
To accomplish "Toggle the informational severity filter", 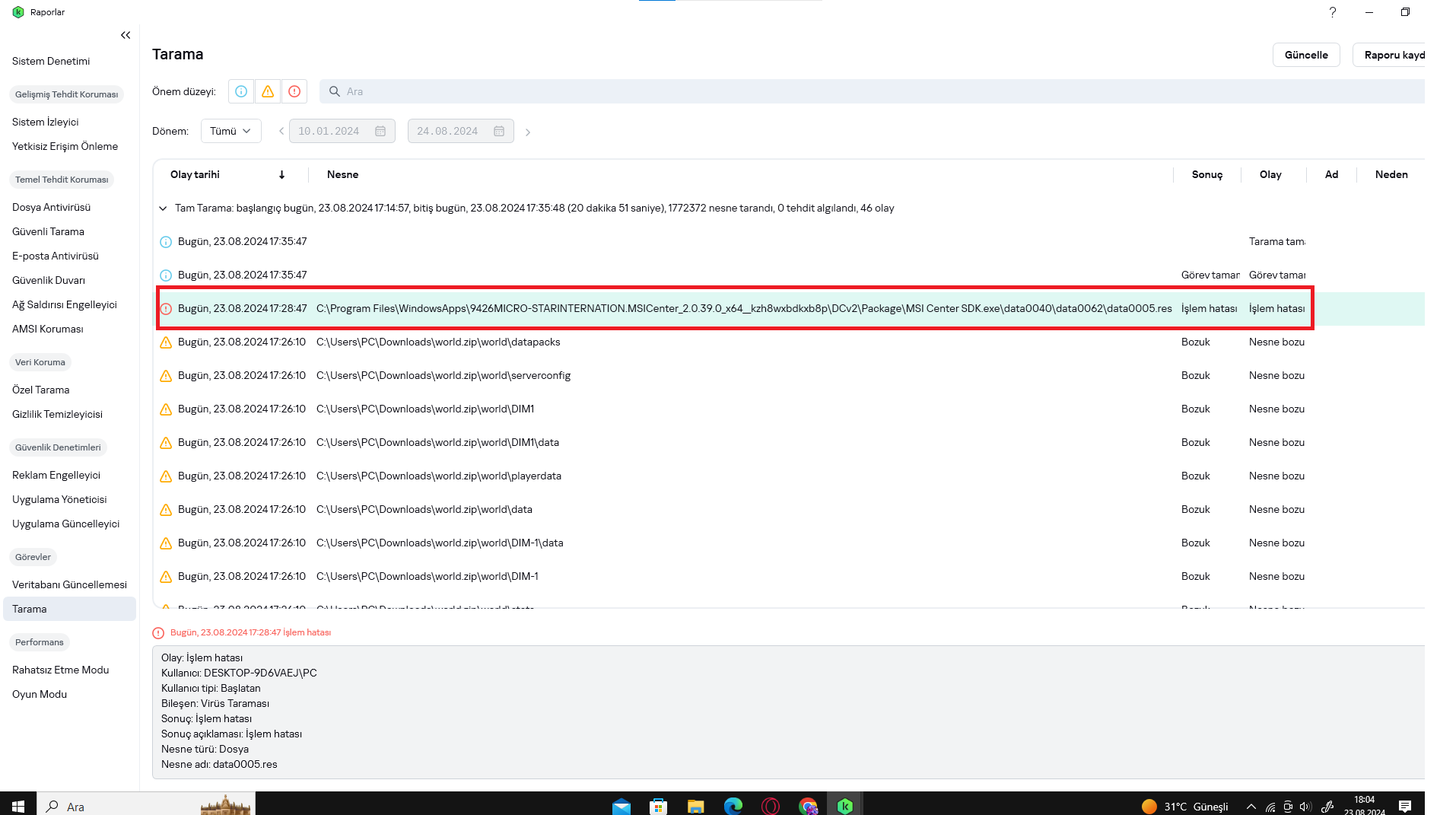I will pyautogui.click(x=241, y=91).
